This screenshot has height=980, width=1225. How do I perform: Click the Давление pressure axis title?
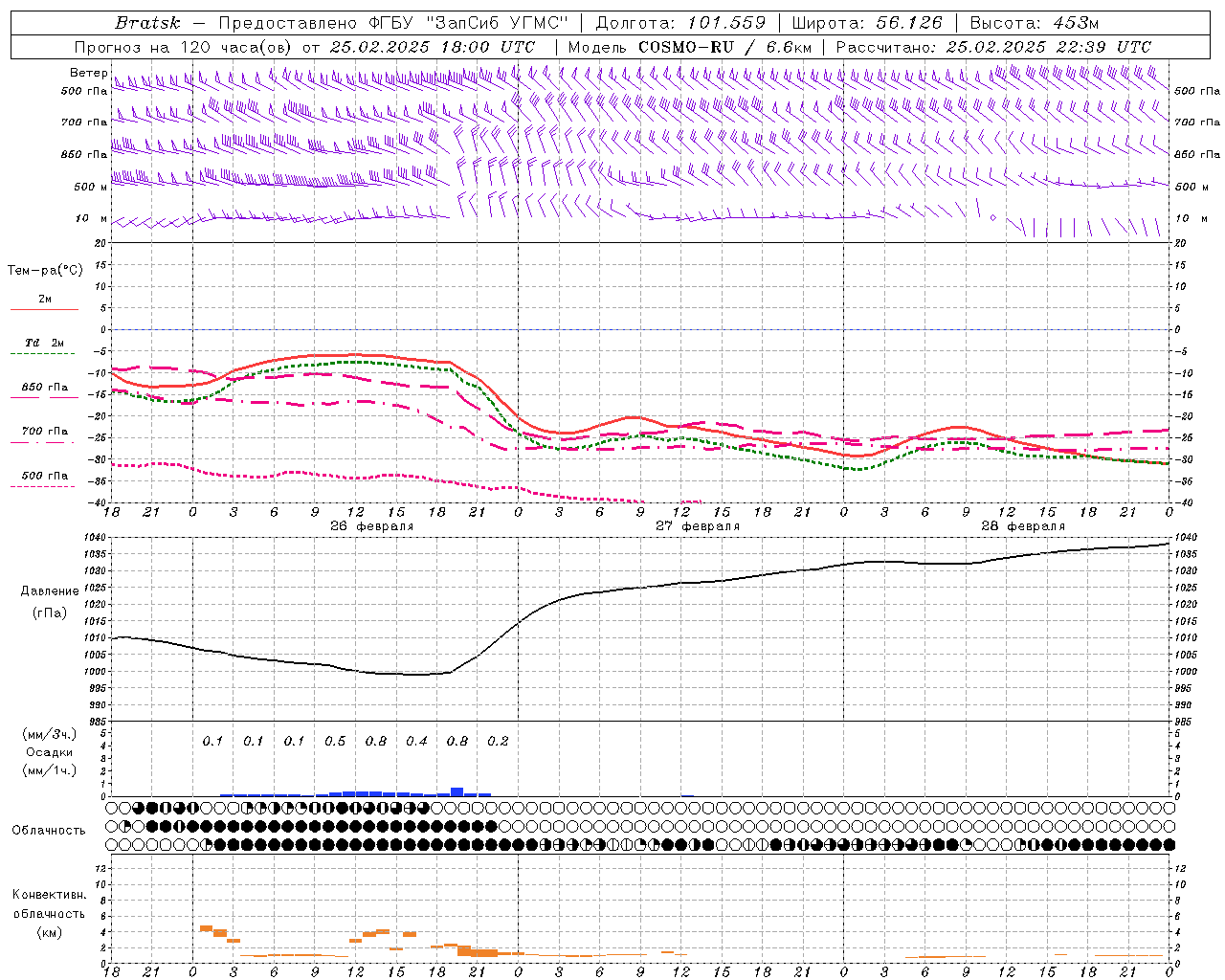[x=50, y=590]
